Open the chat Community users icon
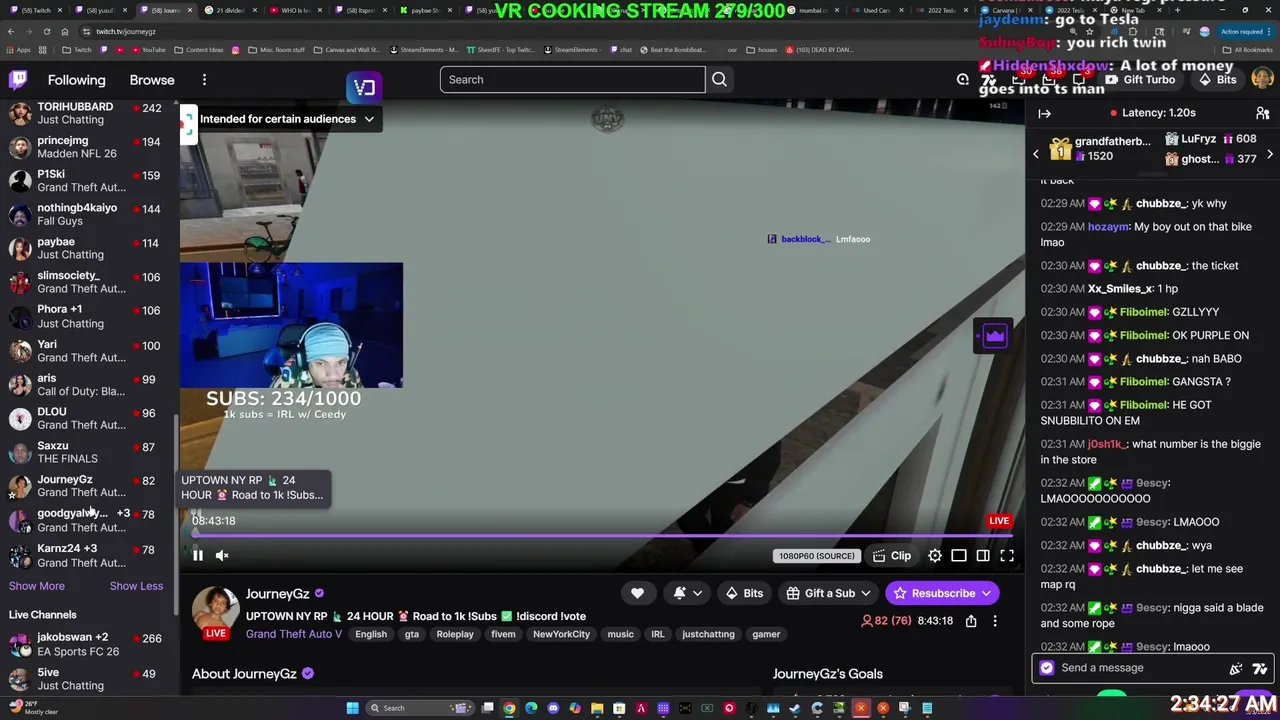Screen dimensions: 1280x720 click(x=1262, y=113)
